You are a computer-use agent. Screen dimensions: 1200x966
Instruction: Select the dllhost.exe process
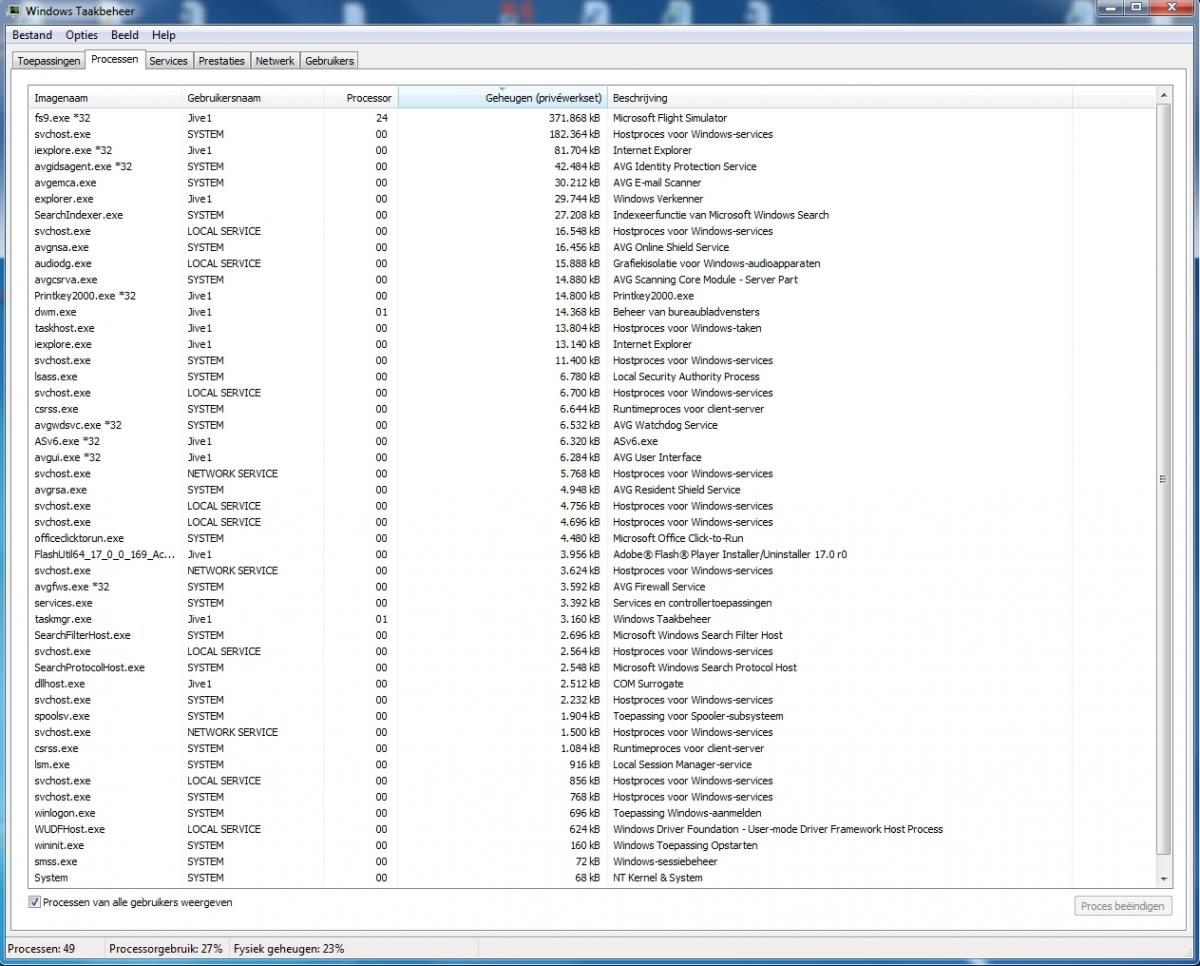592,684
